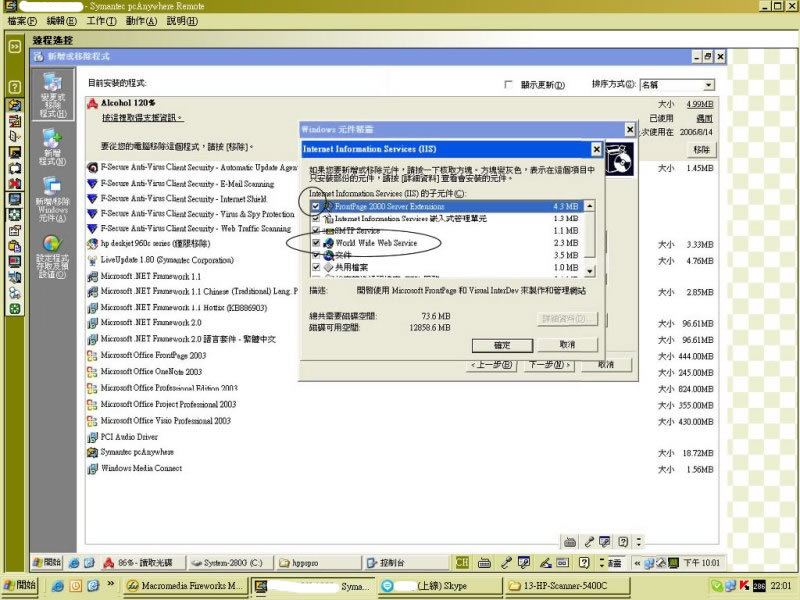Image resolution: width=800 pixels, height=600 pixels.
Task: Click the keyboard icon in the floating language bar
Action: coord(570,542)
